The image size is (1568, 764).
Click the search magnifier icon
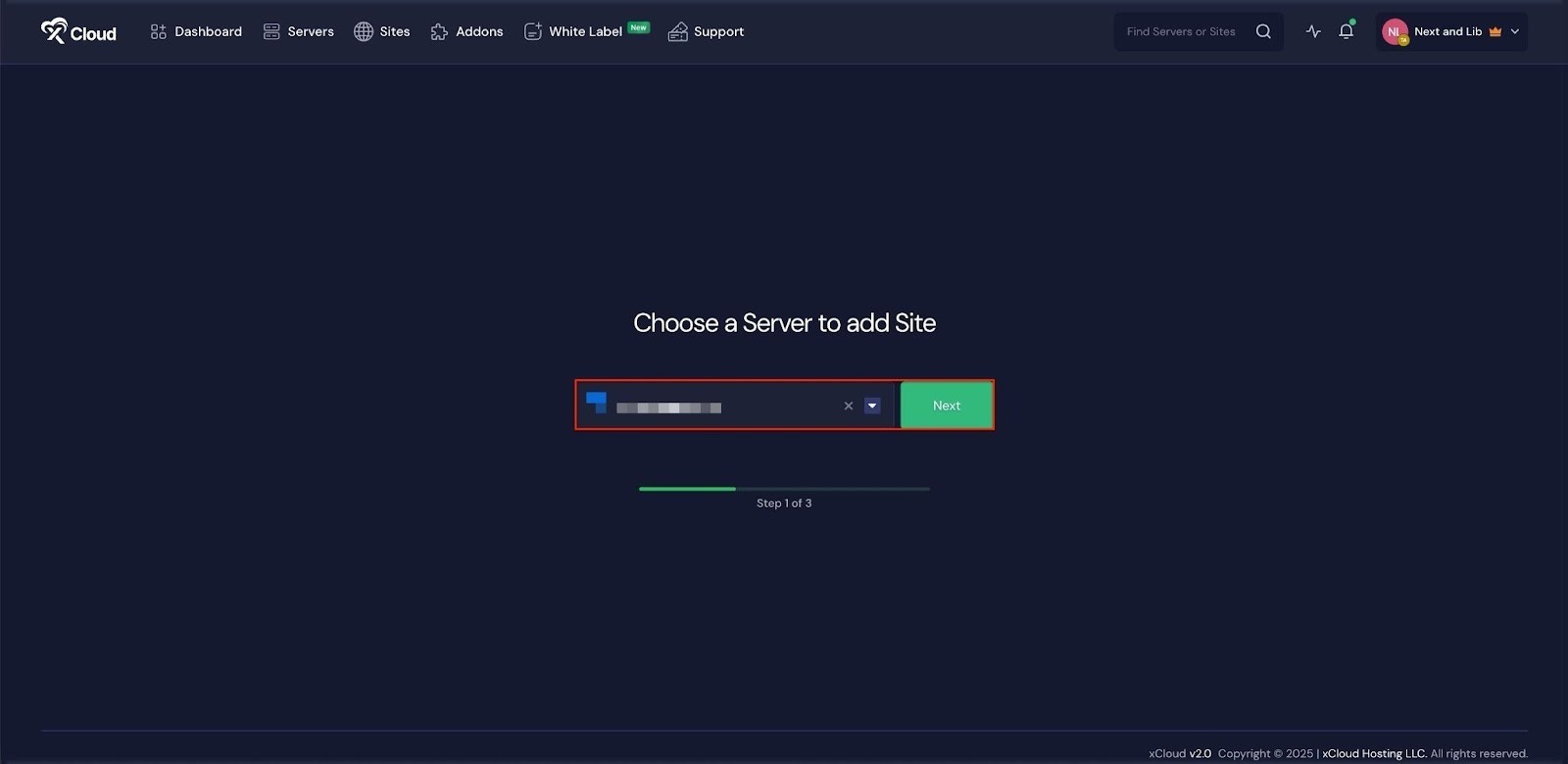(1263, 31)
